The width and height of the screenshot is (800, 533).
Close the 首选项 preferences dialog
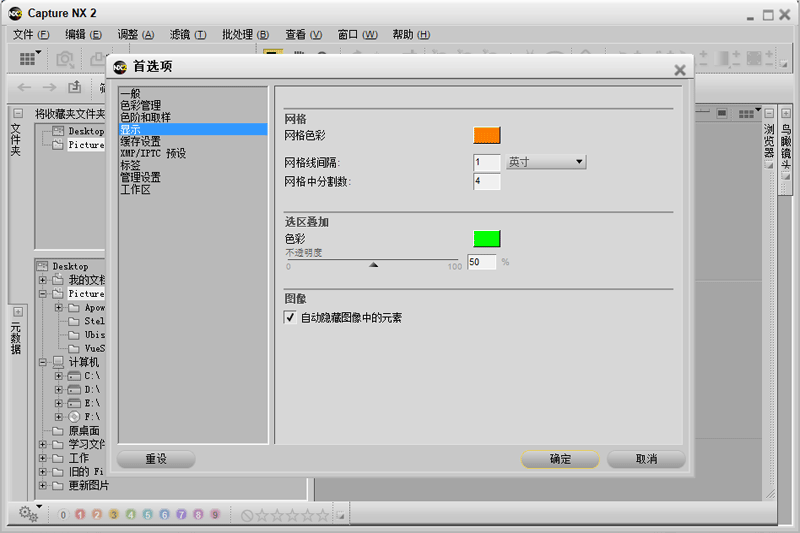click(680, 70)
